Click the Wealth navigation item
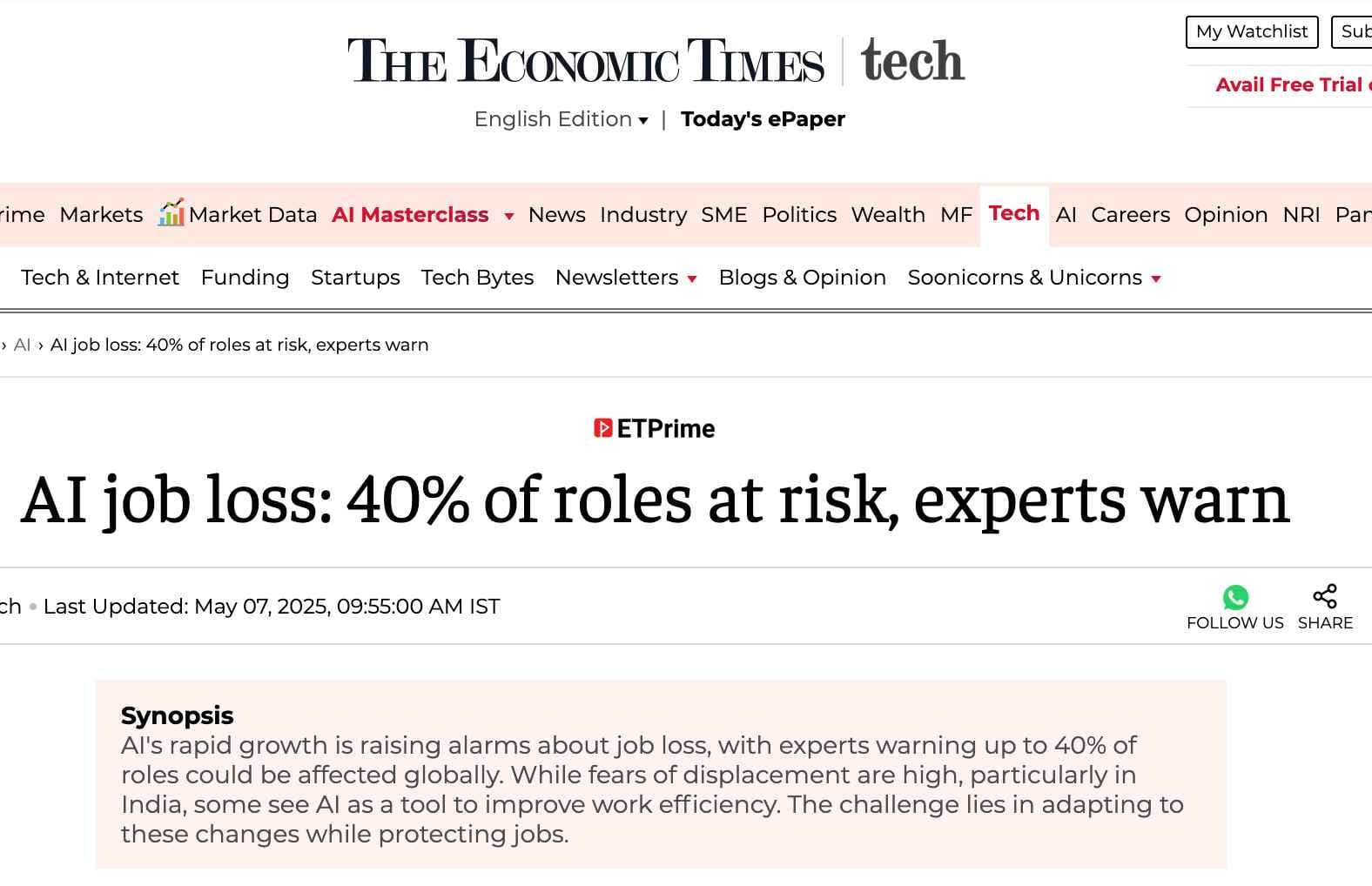This screenshot has width=1372, height=886. pyautogui.click(x=888, y=215)
